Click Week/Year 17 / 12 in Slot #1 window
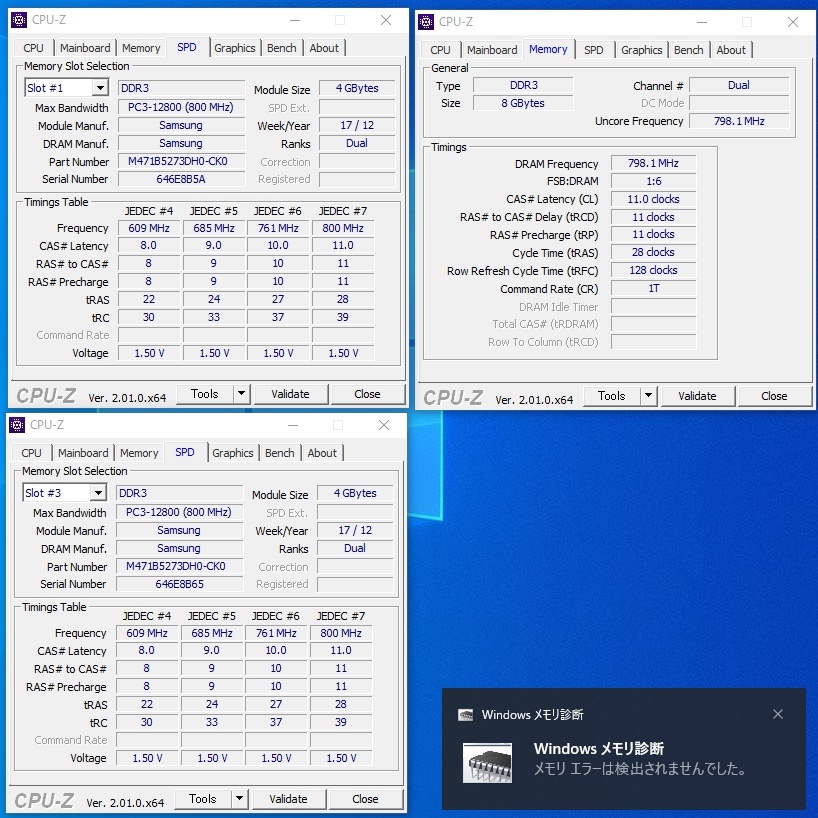Viewport: 818px width, 818px height. [x=357, y=125]
